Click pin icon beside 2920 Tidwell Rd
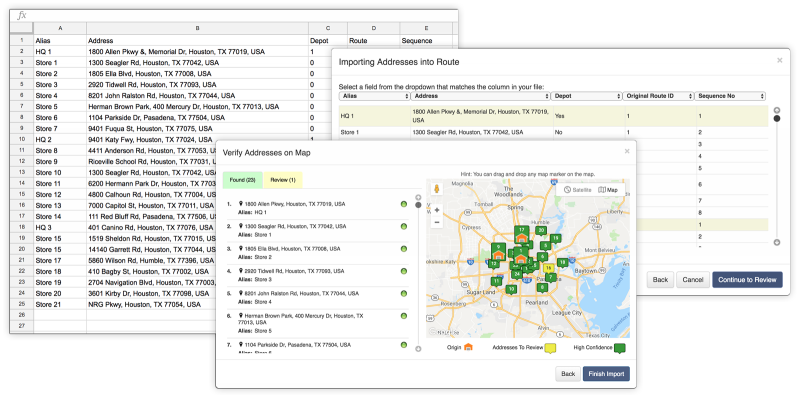This screenshot has width=800, height=398. click(241, 271)
